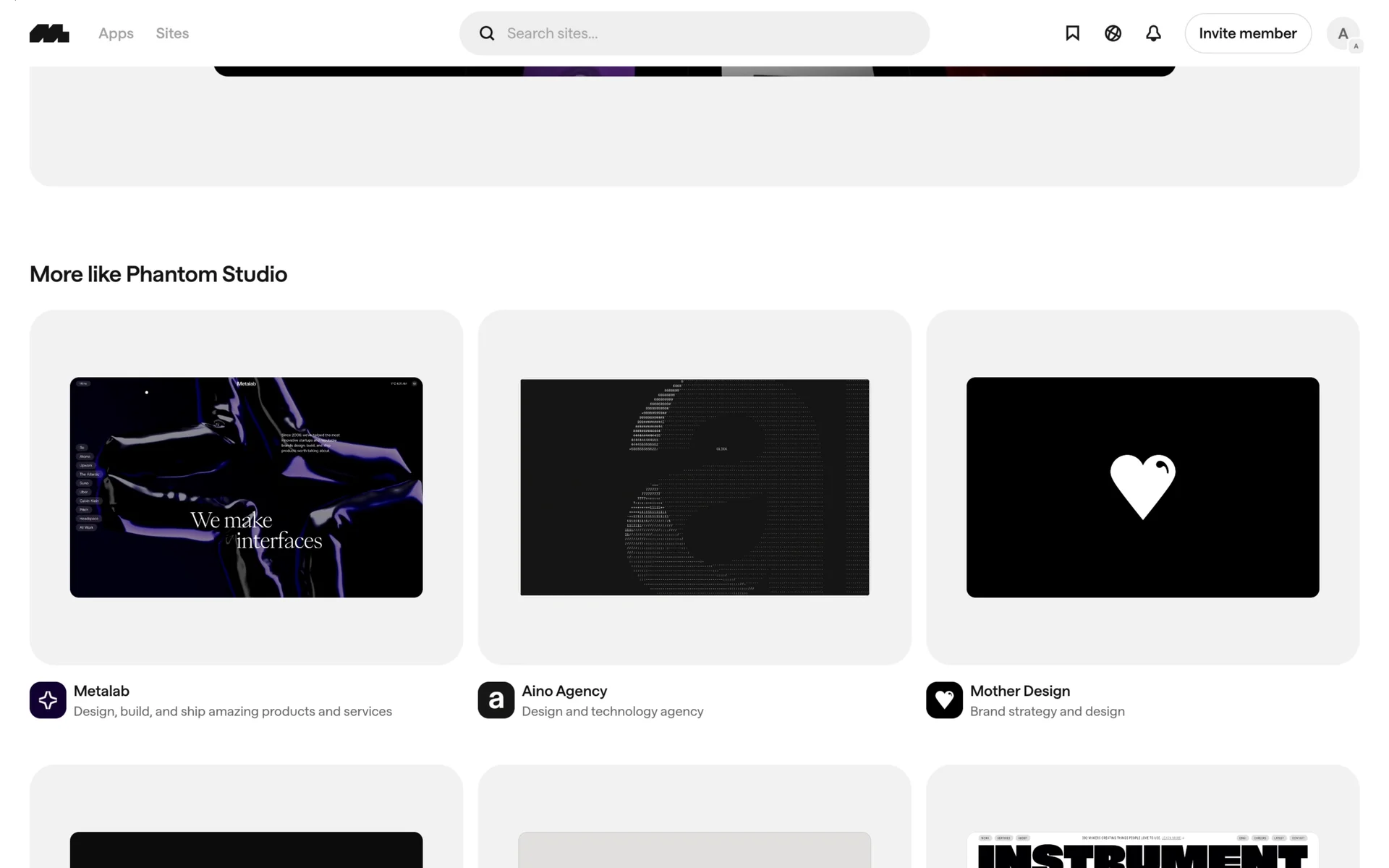Open the Metalab site screenshot thumbnail
1389x868 pixels.
point(246,487)
